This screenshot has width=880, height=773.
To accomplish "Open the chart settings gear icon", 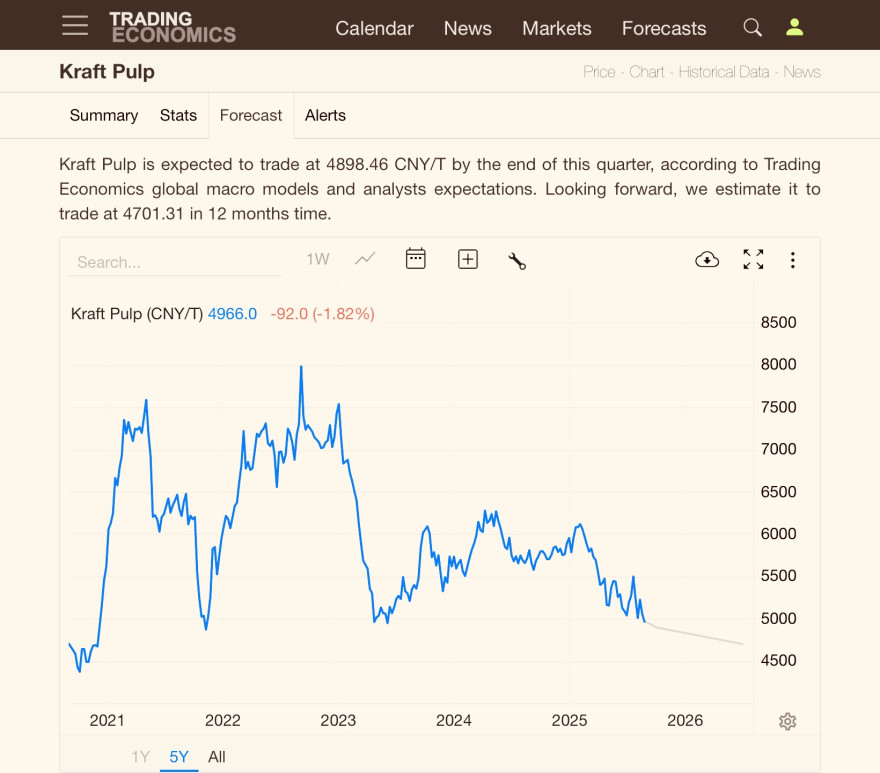I will coord(787,721).
